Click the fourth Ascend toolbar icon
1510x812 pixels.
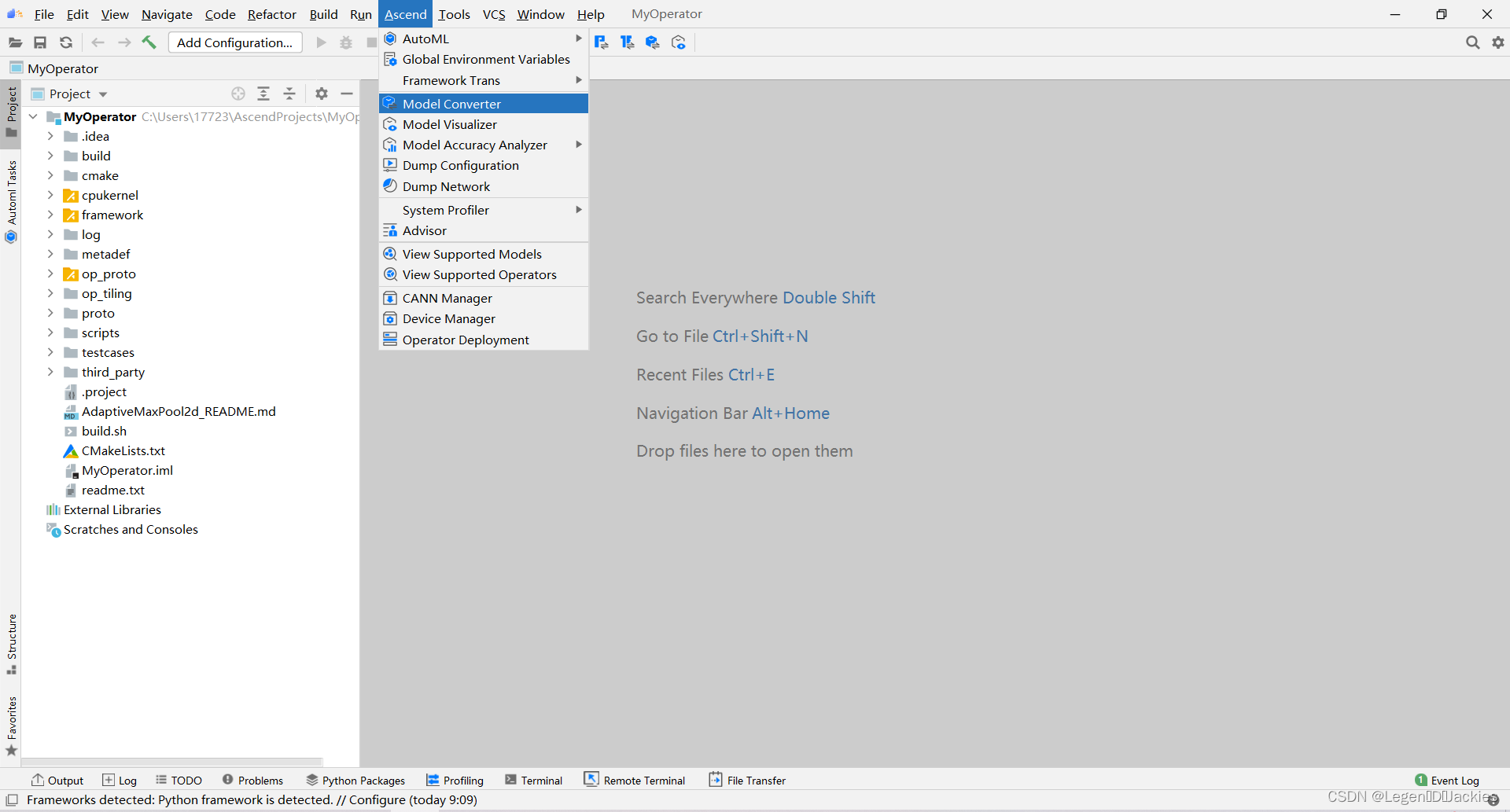pos(679,42)
